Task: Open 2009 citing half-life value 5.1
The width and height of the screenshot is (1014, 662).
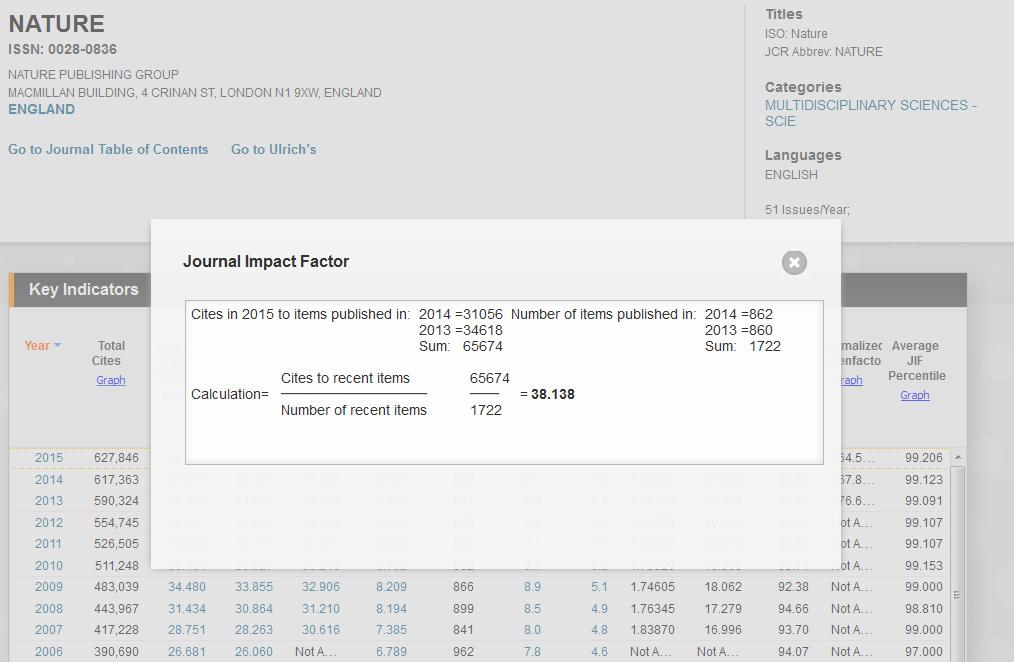Action: coord(599,587)
